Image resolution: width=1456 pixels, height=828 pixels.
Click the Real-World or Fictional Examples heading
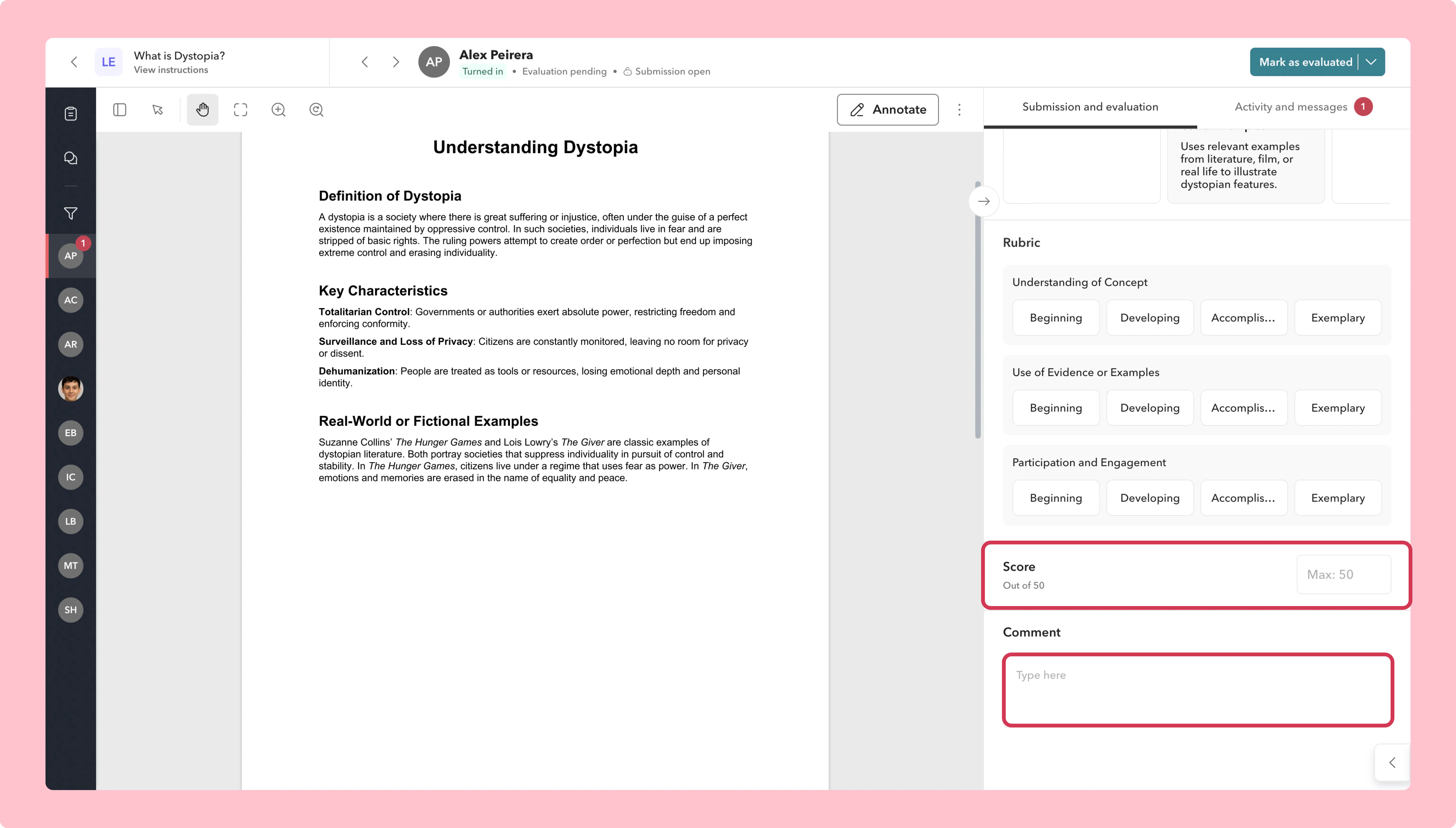[x=428, y=421]
